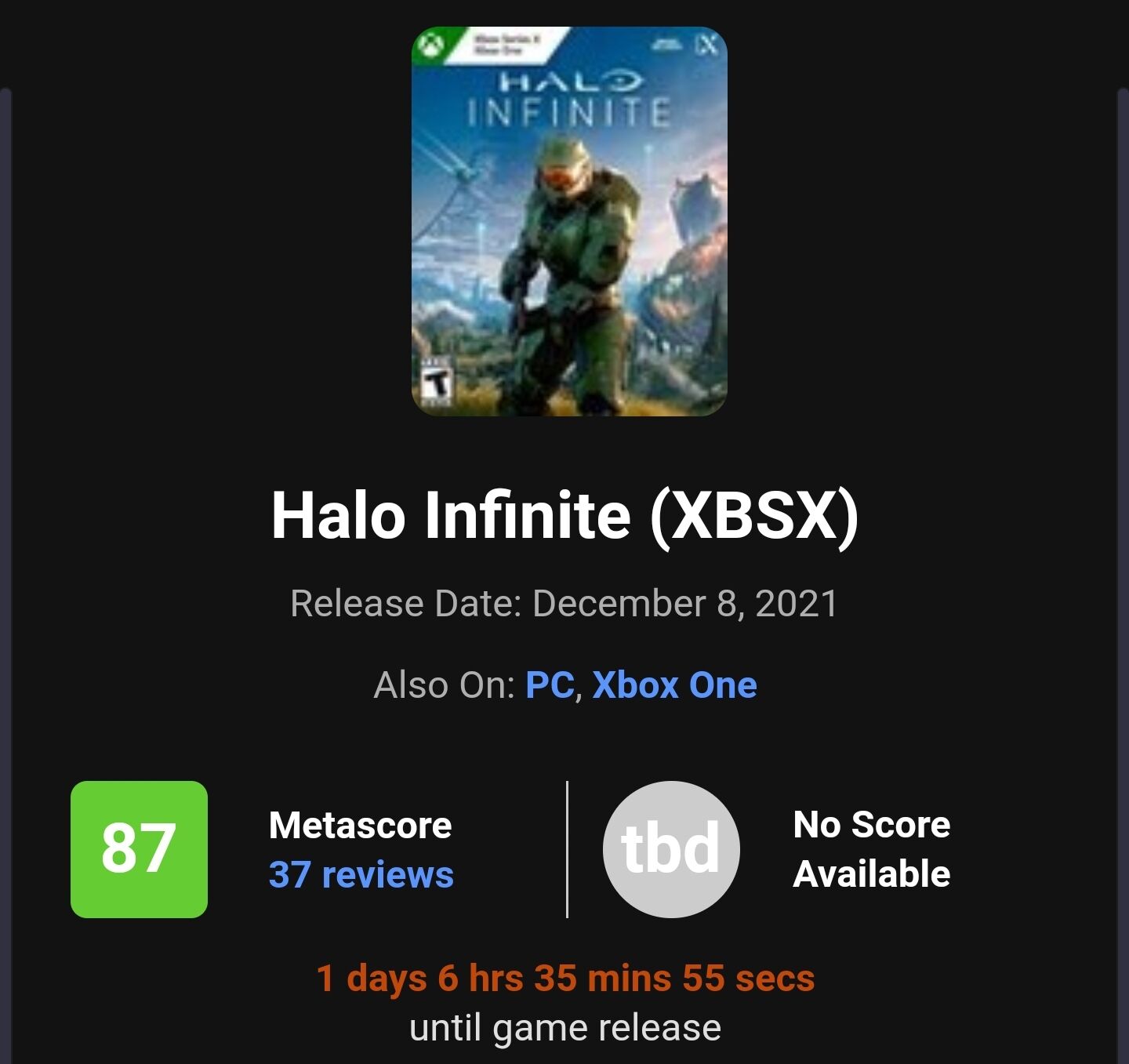Click the Xbox logo on the cover art
The image size is (1129, 1064).
point(429,46)
